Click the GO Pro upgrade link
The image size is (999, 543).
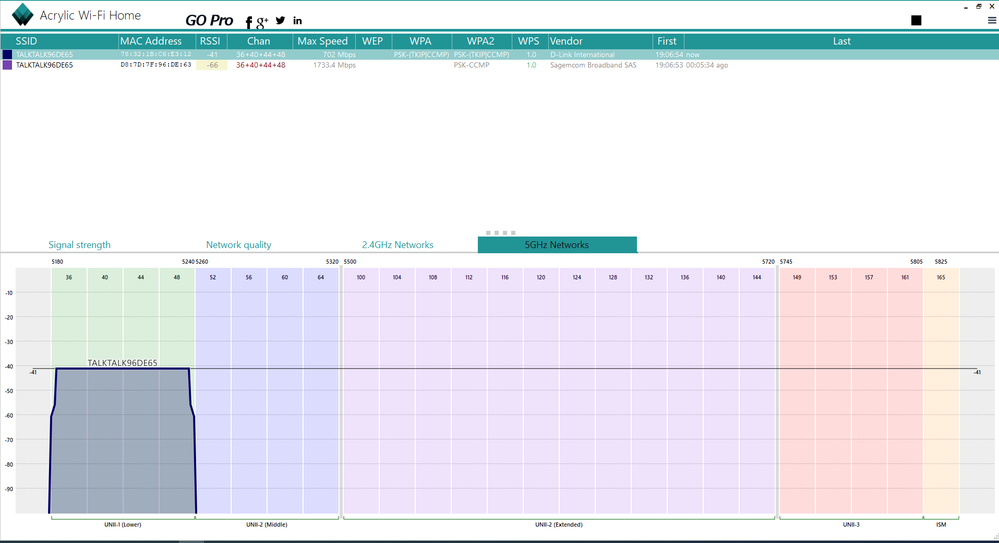tap(209, 20)
